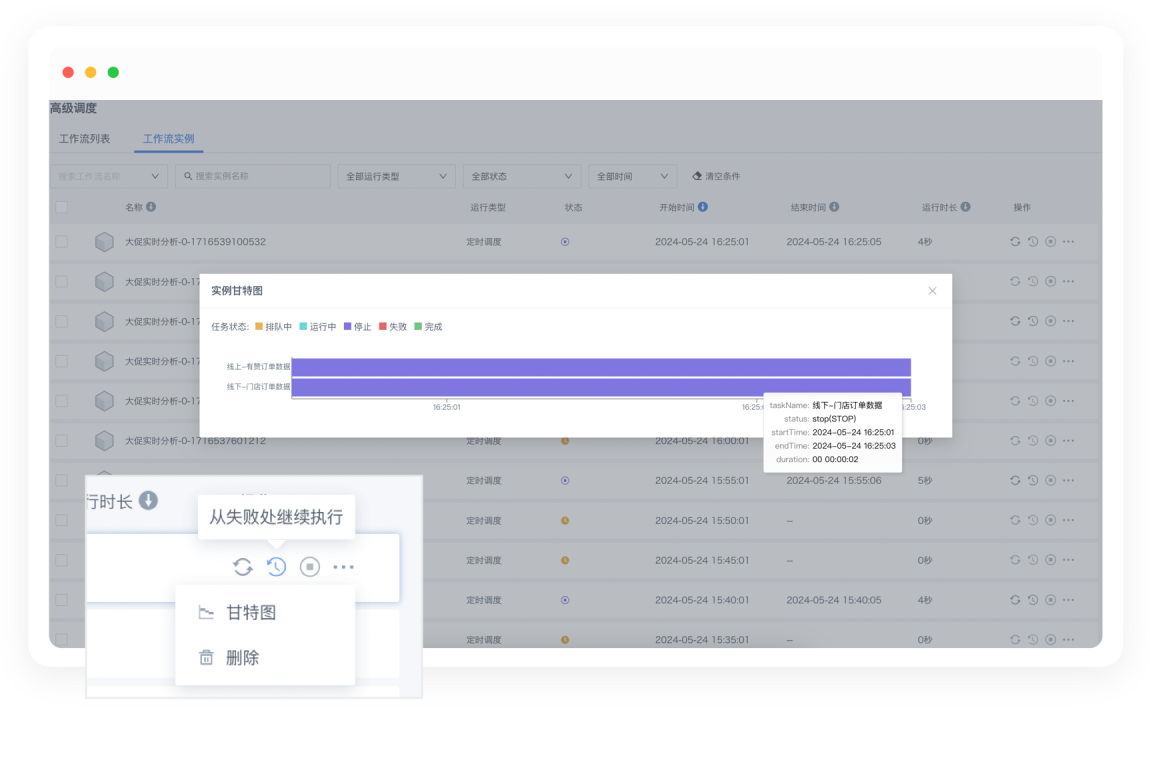Click the cube icon of instance 大促实时分析-0-1716539100532
Screen dimensions: 1150x776
(x=104, y=242)
